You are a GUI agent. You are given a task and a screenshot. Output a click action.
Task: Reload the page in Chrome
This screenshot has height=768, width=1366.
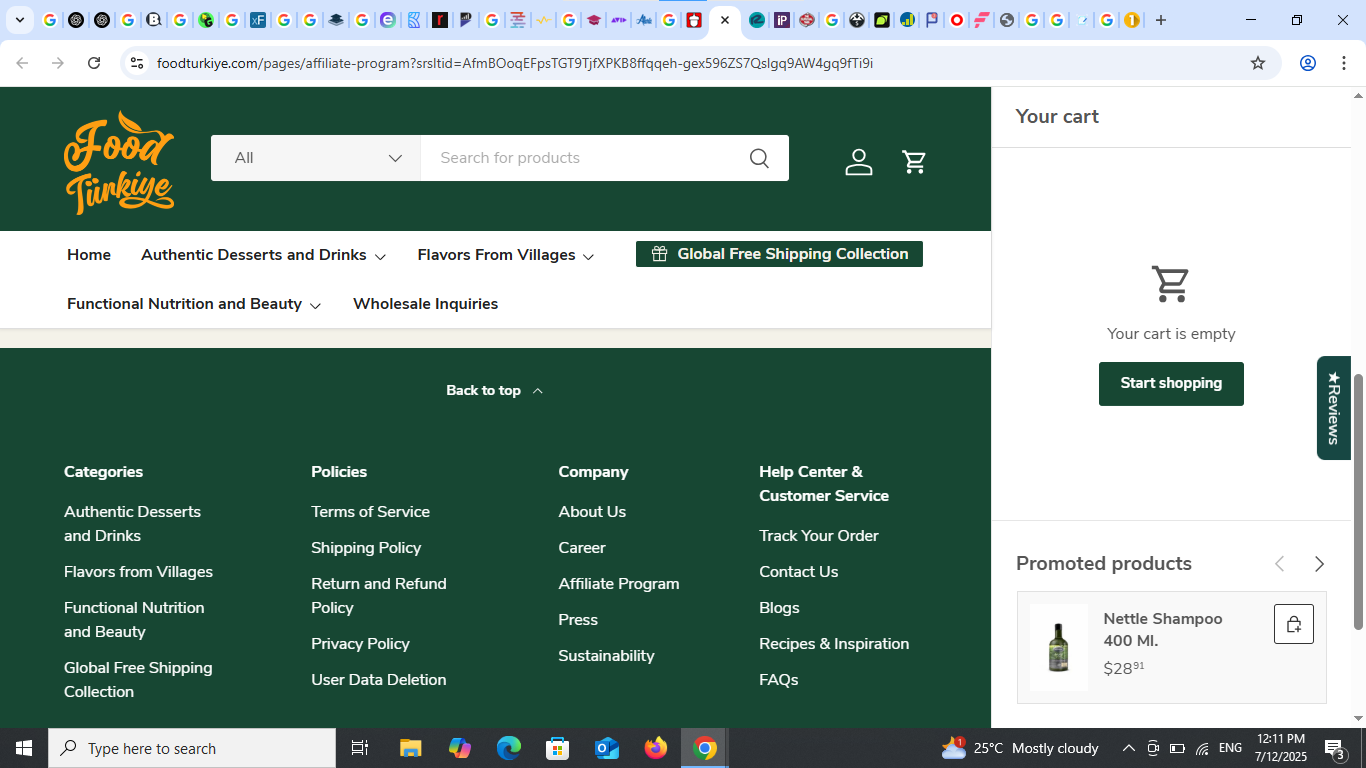[x=94, y=63]
